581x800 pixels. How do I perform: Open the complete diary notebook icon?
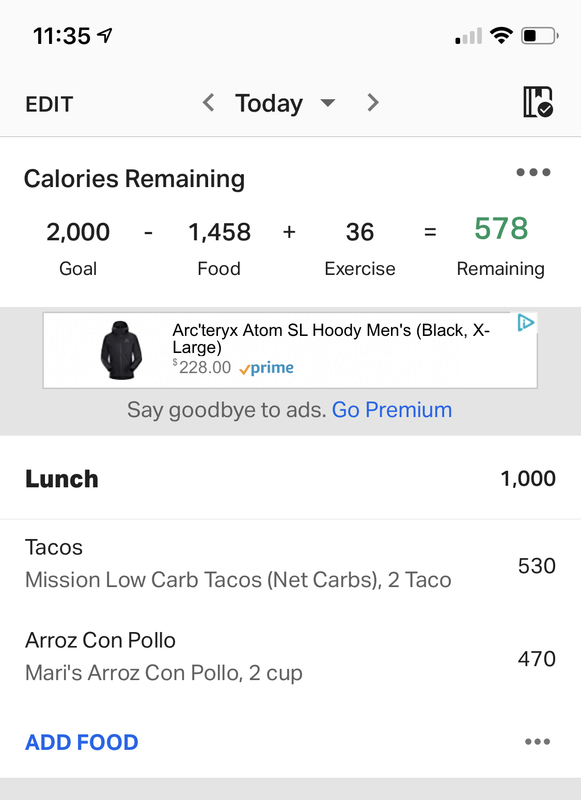tap(538, 102)
